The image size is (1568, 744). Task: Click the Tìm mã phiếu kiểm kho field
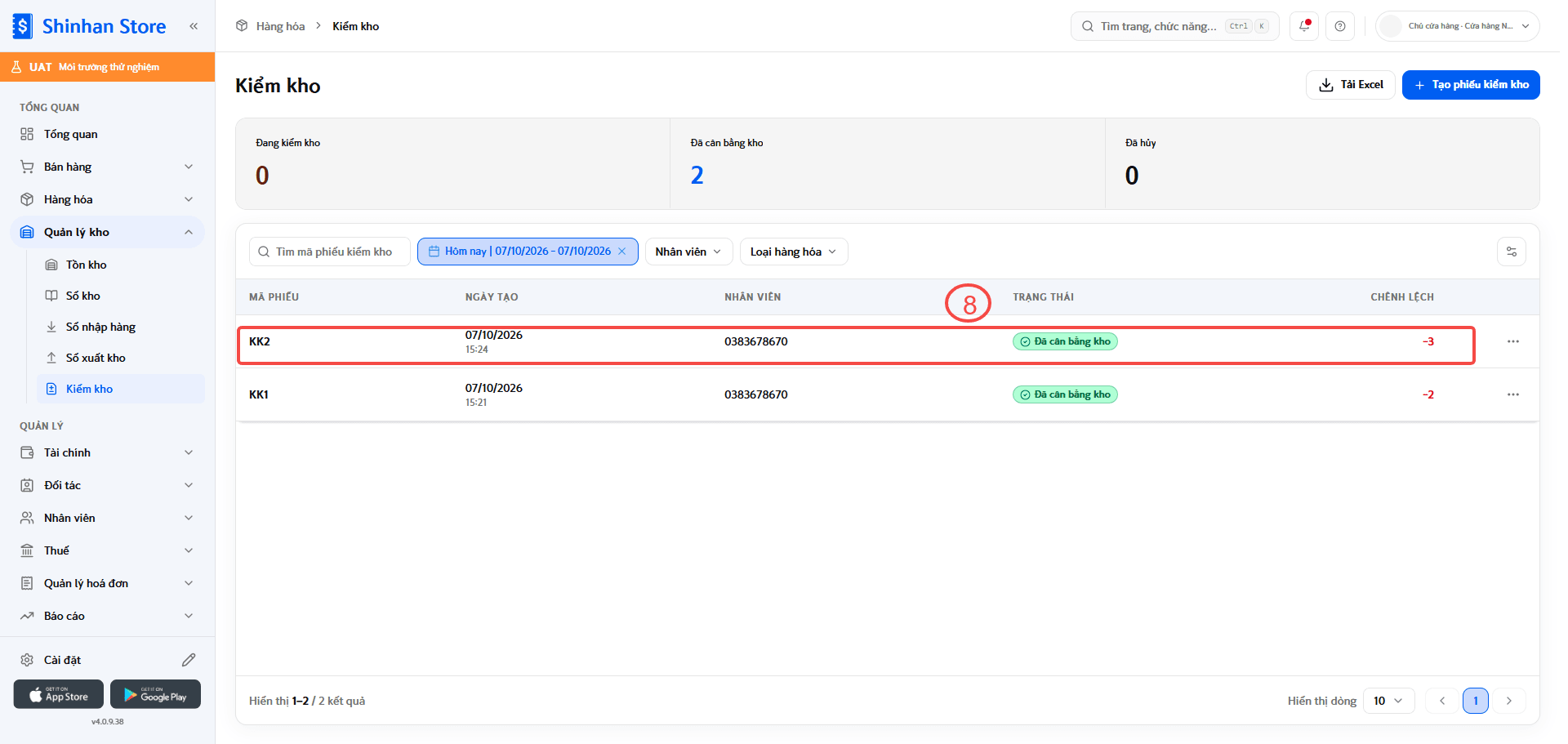pyautogui.click(x=329, y=252)
